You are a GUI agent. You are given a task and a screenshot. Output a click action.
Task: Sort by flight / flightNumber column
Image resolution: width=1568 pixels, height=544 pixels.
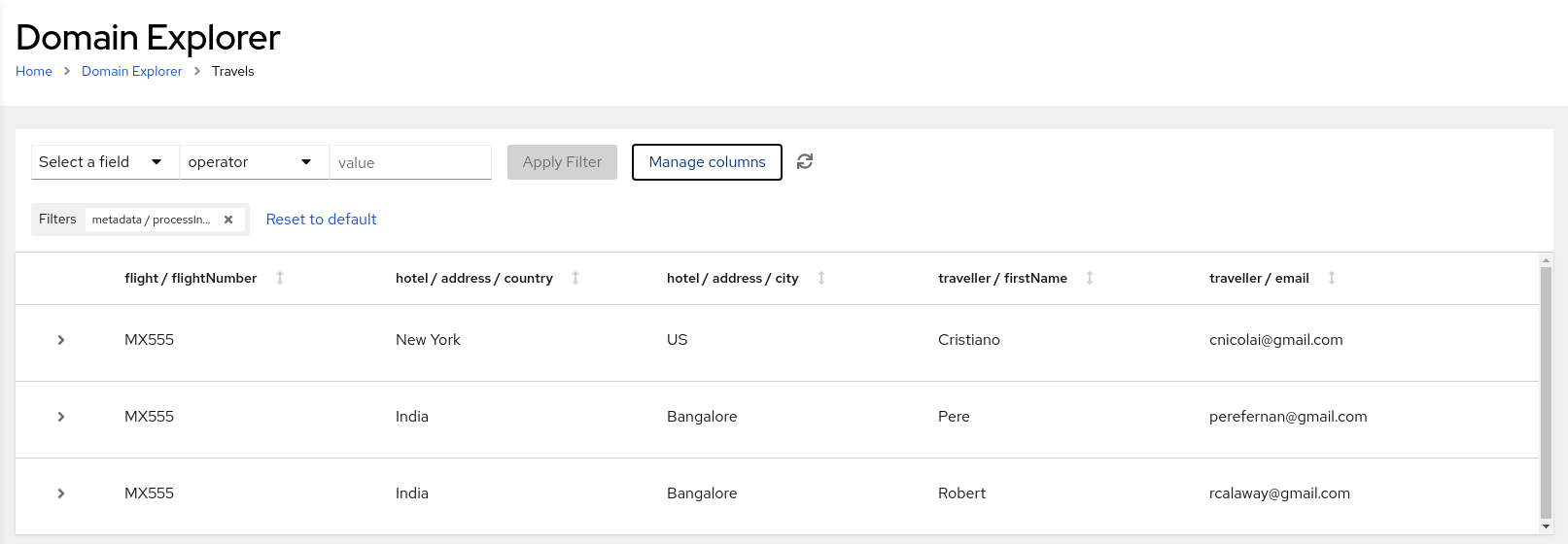click(x=280, y=278)
